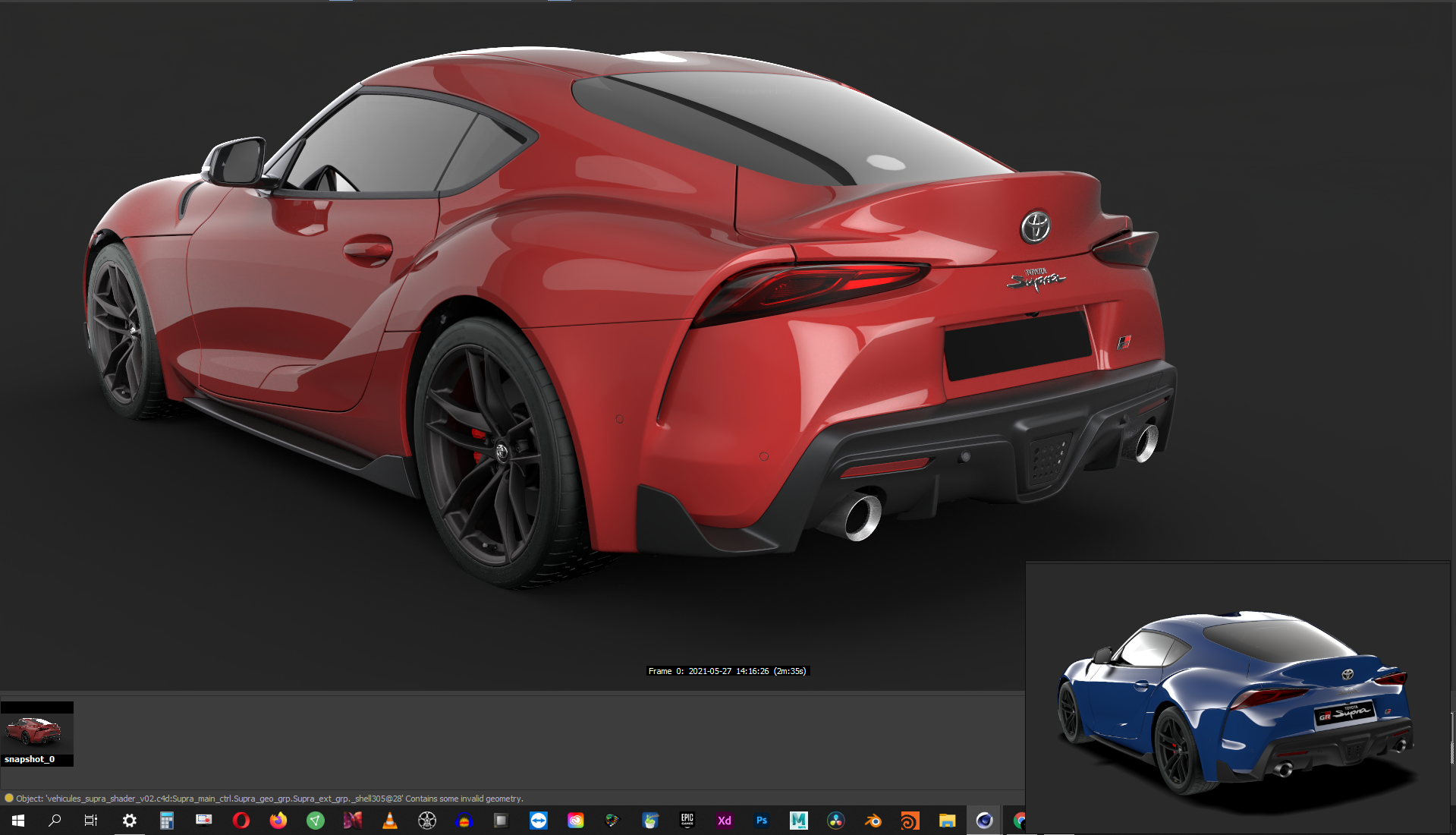Open Cinema 4D from the taskbar

click(984, 821)
